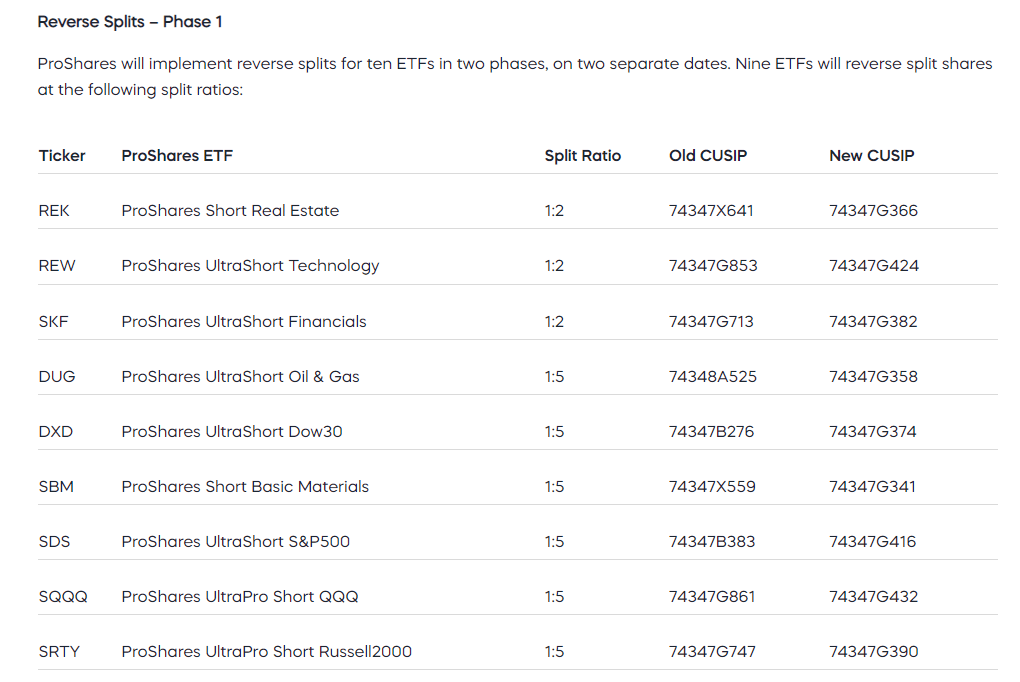Click new CUSIP 74347G374 for DXD

tap(873, 431)
